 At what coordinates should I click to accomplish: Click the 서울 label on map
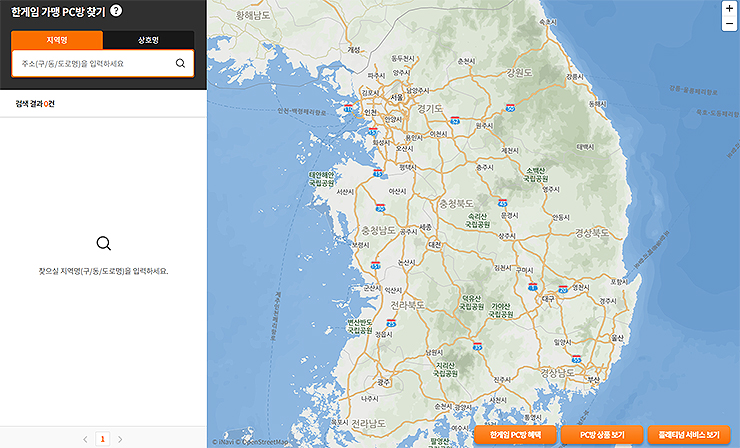coord(397,97)
